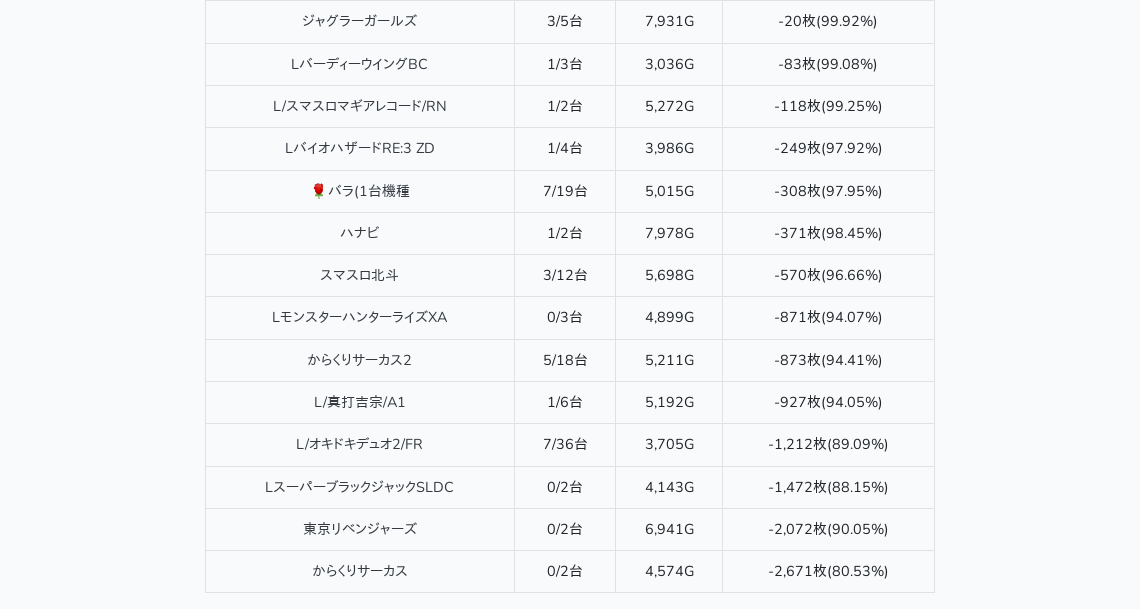Image resolution: width=1140 pixels, height=609 pixels.
Task: Click LモンスターハンターライズXA machine name
Action: coord(359,318)
